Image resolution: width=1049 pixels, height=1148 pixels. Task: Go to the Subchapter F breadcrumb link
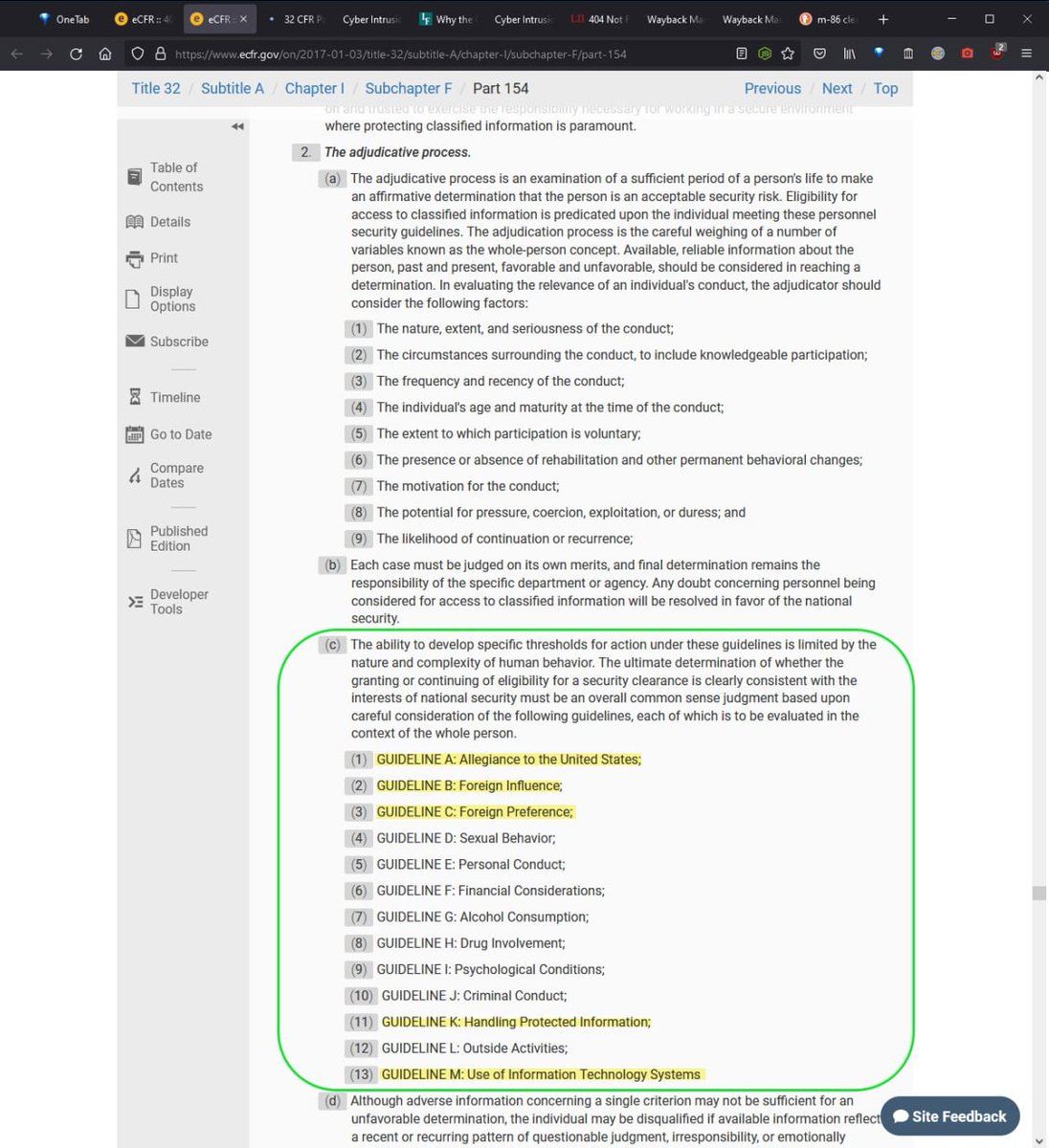click(x=408, y=88)
